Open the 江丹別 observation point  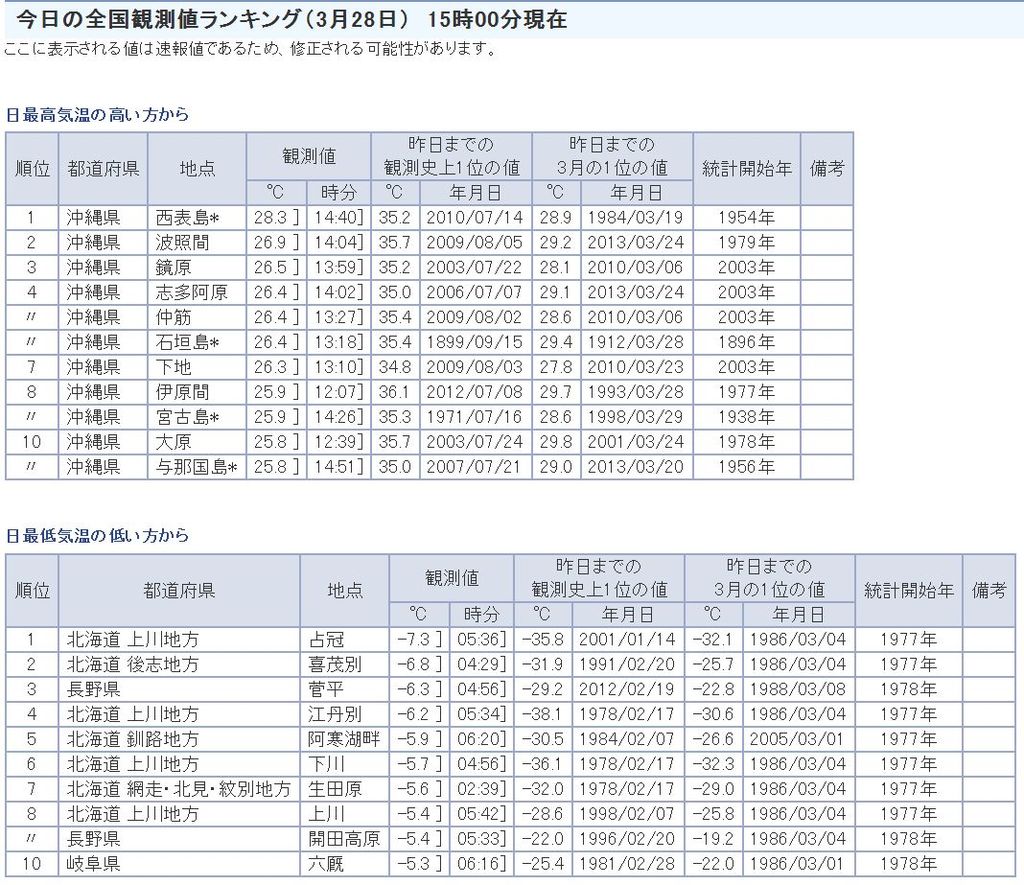click(331, 714)
